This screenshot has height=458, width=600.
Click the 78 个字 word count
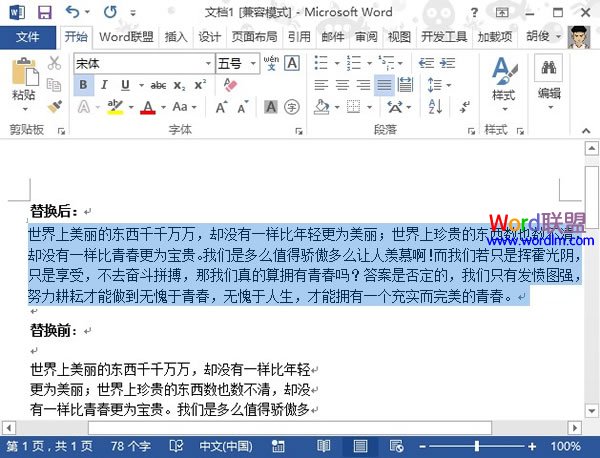tap(130, 445)
